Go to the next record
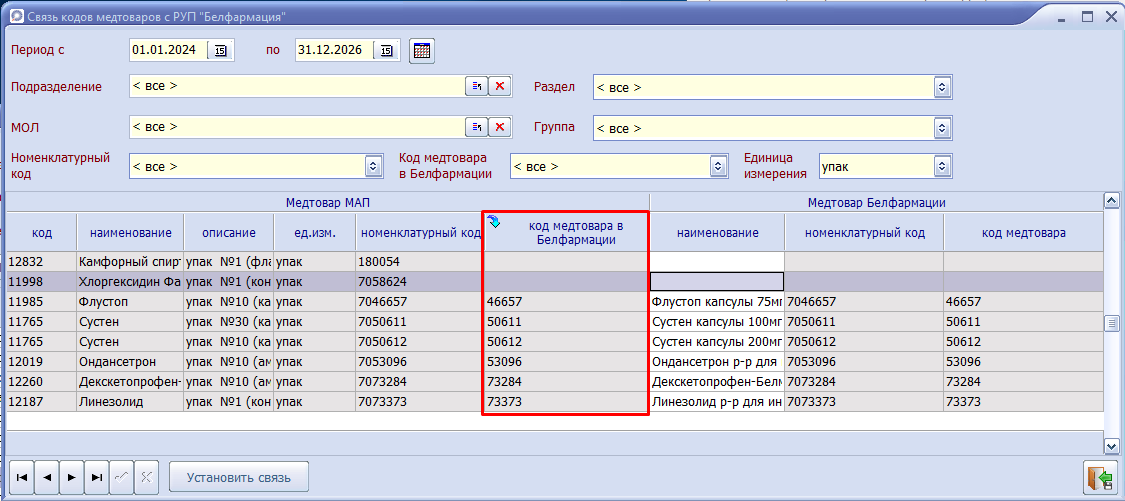Viewport: 1125px width, 501px height. (71, 477)
